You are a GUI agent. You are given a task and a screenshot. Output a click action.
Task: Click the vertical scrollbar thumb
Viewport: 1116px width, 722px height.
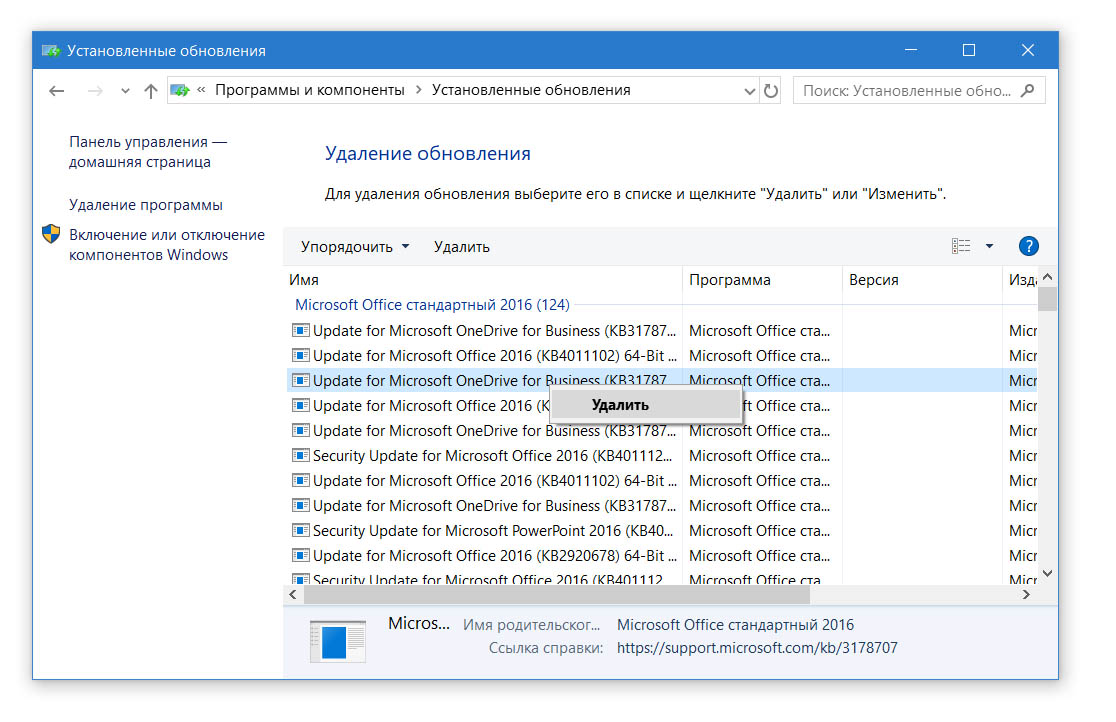coord(1047,298)
